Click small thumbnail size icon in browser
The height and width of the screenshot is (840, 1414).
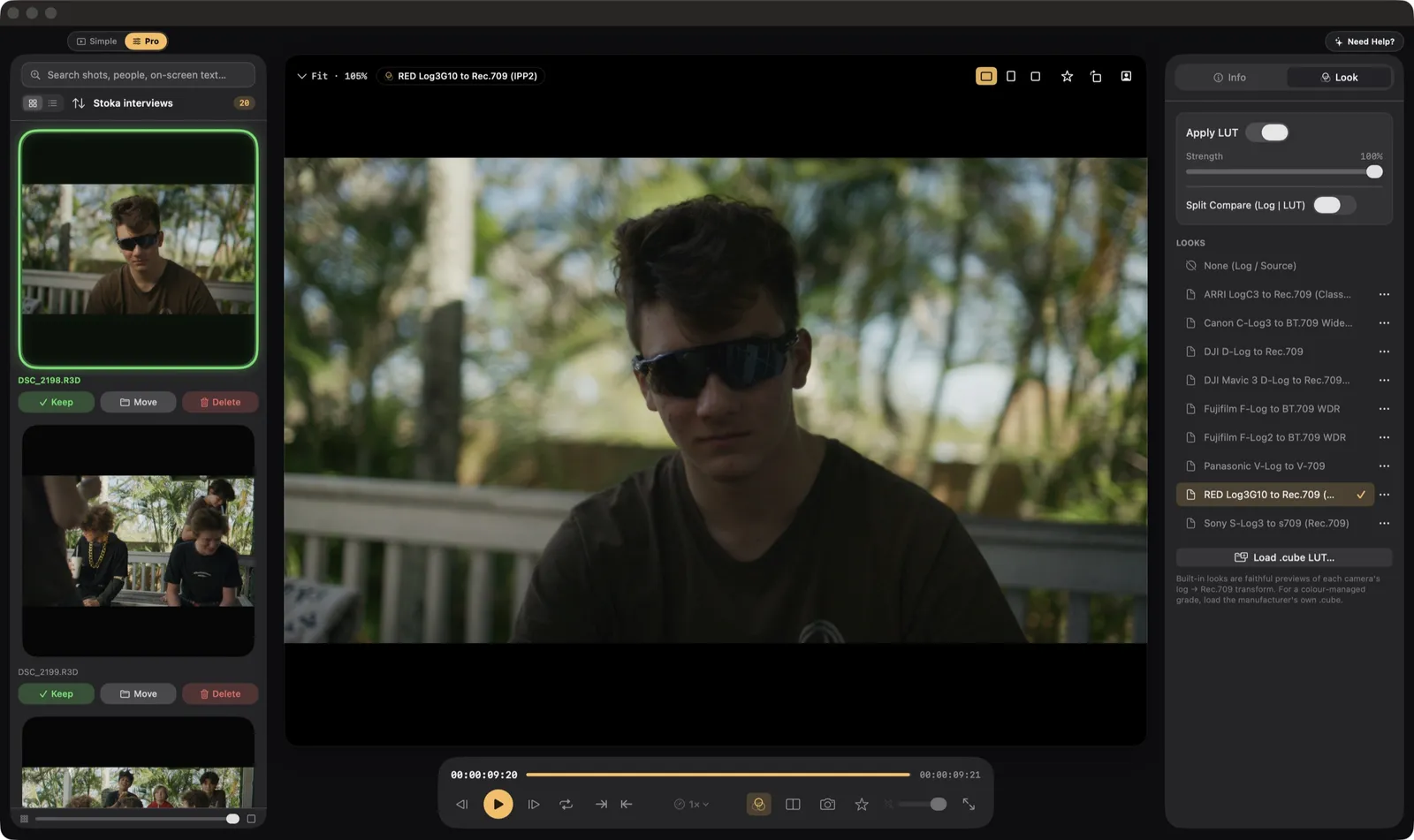[x=25, y=819]
